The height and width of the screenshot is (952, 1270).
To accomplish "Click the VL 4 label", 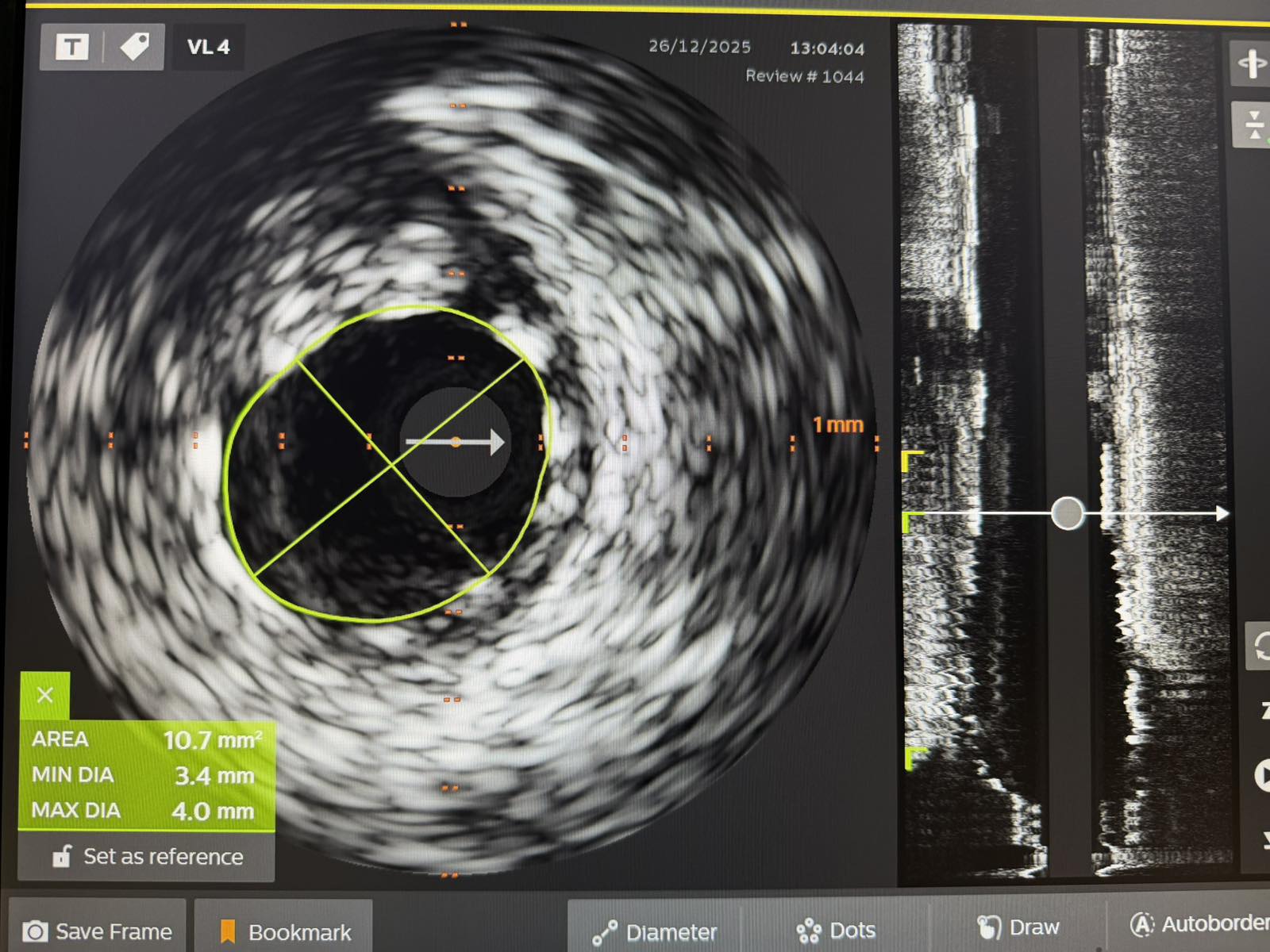I will (208, 48).
